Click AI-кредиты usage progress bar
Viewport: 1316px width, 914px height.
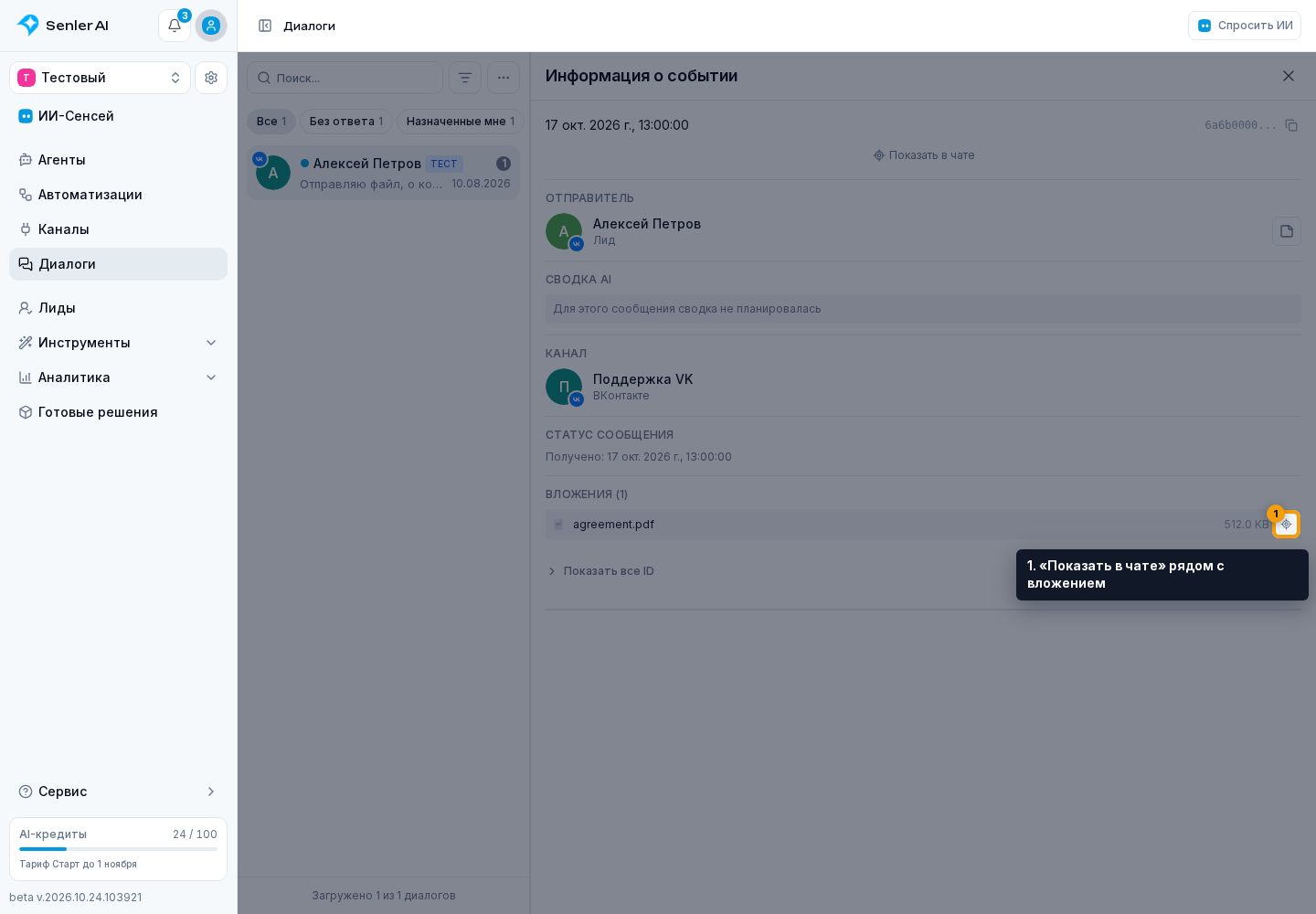pyautogui.click(x=118, y=849)
